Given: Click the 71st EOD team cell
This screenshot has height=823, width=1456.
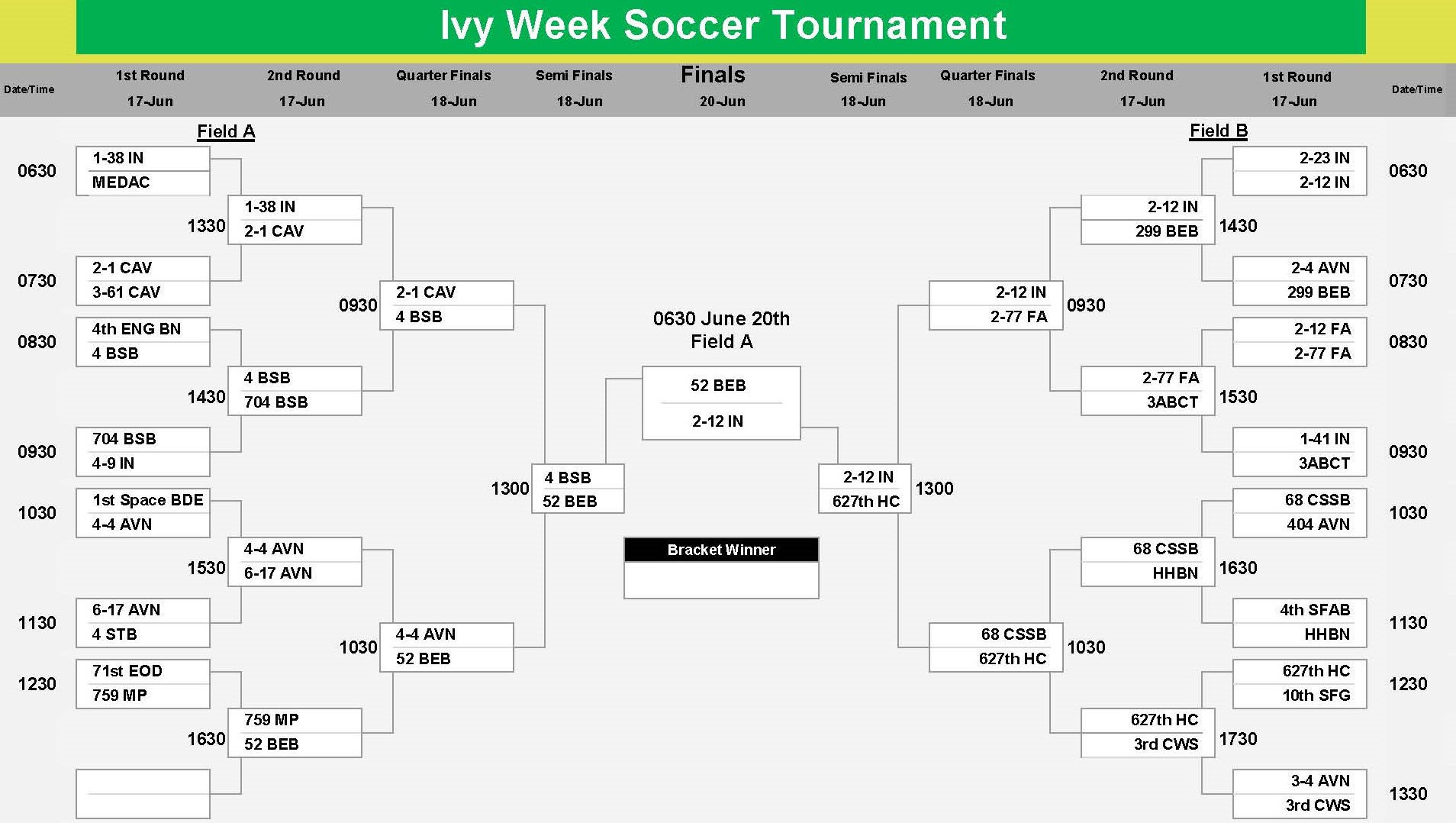Looking at the screenshot, I should 143,671.
